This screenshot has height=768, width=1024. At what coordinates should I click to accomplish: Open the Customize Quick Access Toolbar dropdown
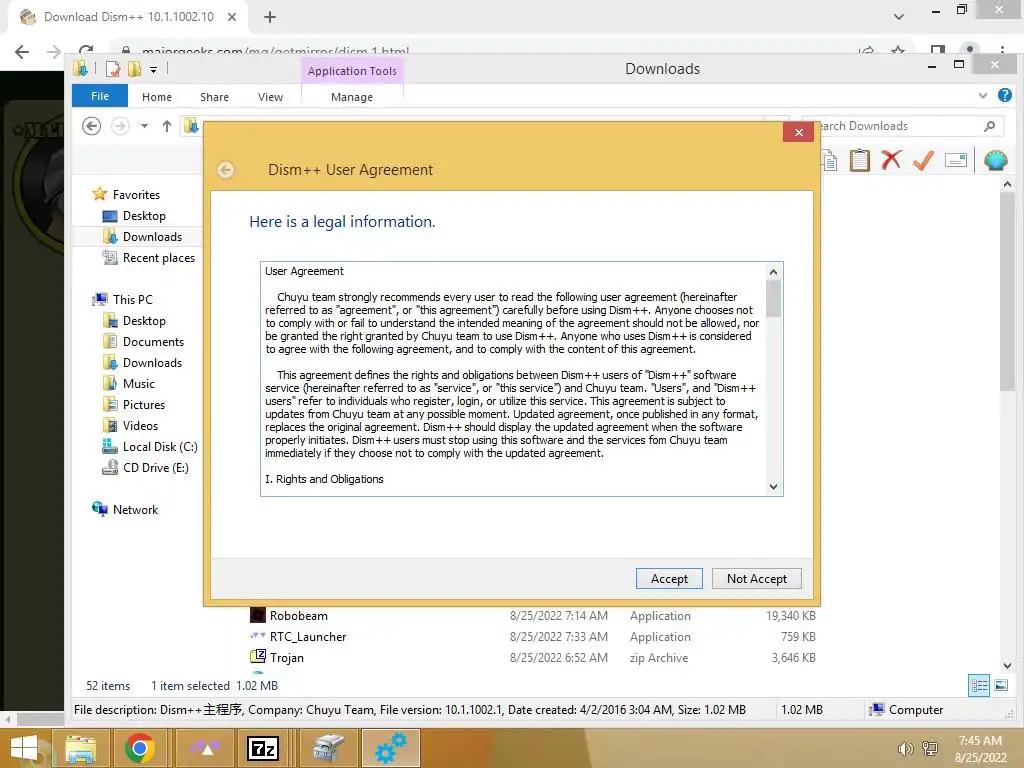(153, 69)
